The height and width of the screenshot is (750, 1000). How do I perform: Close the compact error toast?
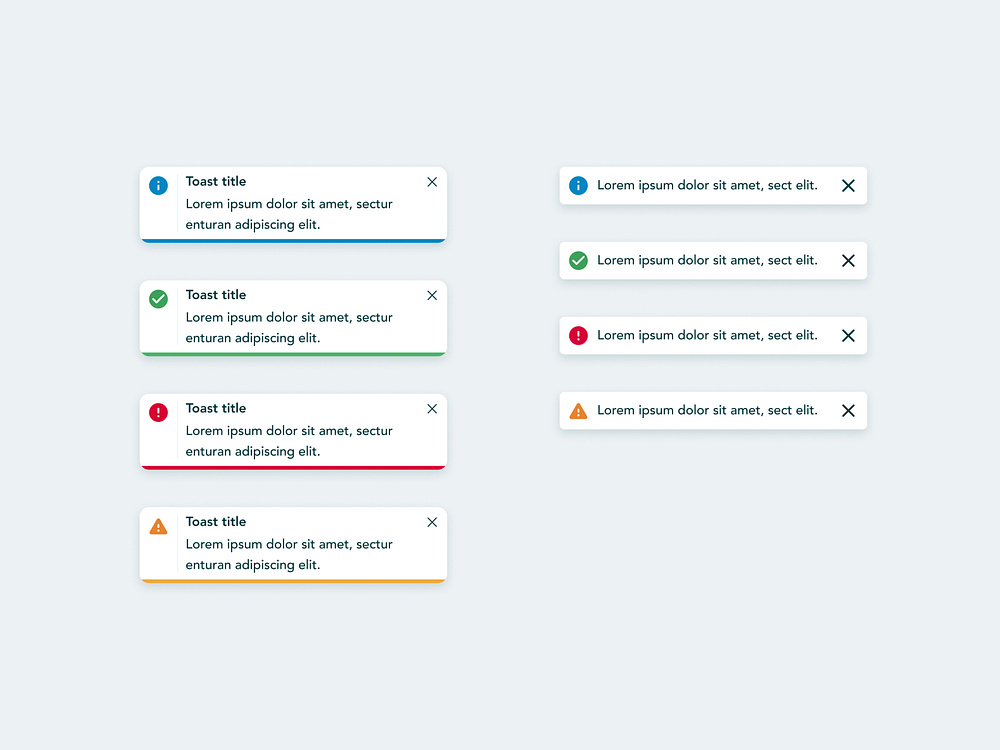[848, 336]
